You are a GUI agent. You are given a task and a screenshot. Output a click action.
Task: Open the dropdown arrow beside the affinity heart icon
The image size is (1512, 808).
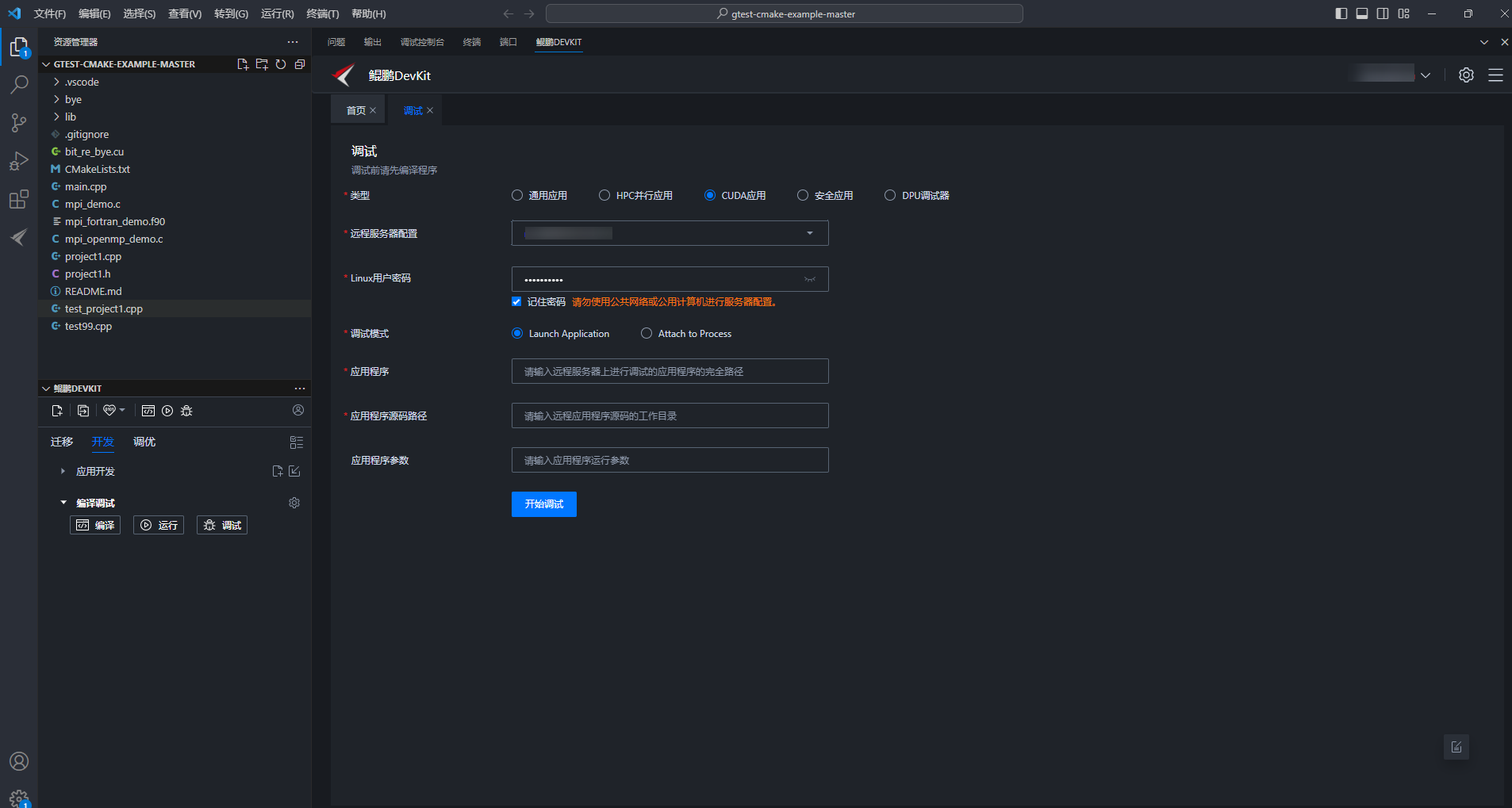tap(122, 410)
